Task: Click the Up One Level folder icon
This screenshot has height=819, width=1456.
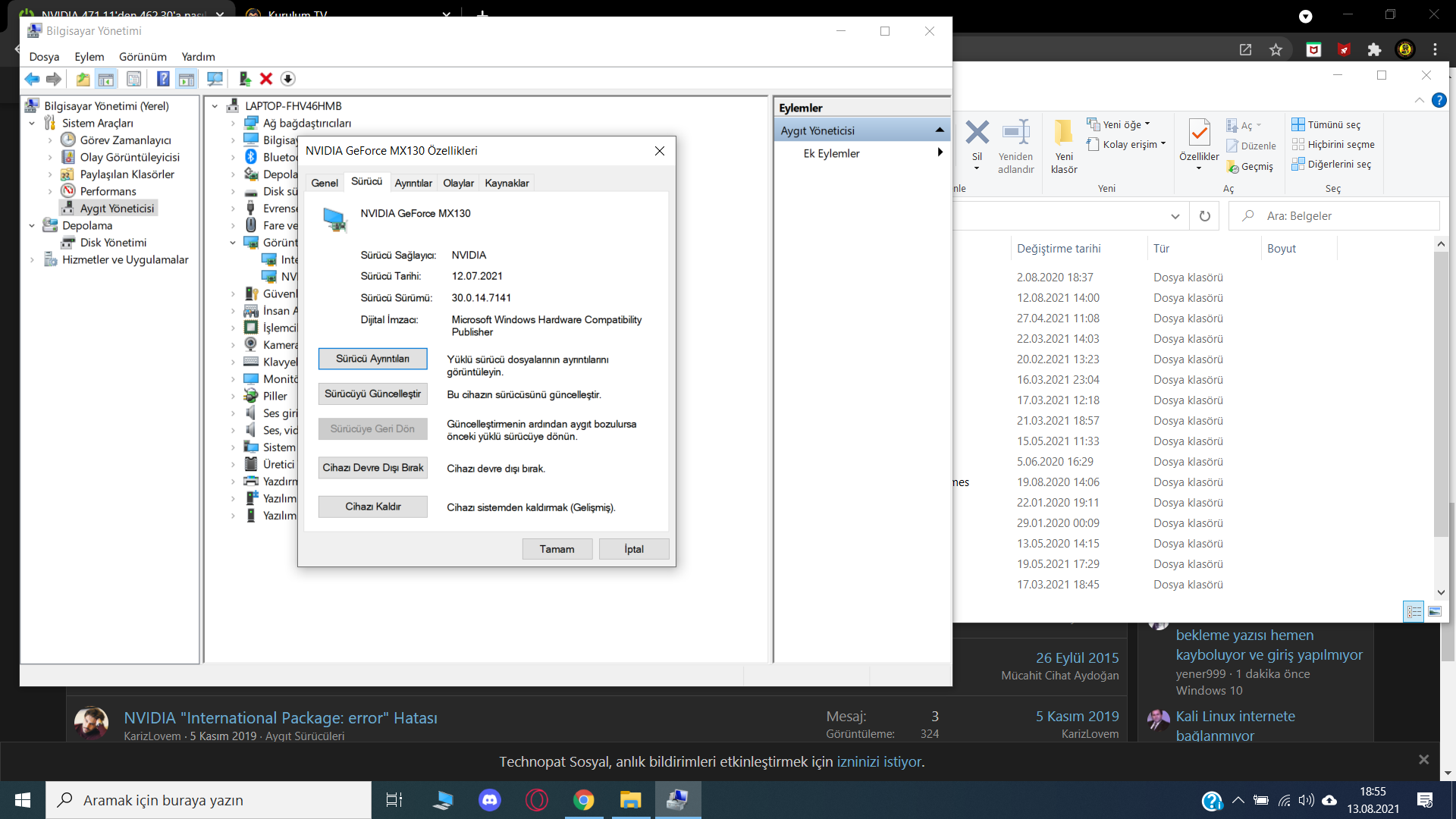Action: coord(83,79)
